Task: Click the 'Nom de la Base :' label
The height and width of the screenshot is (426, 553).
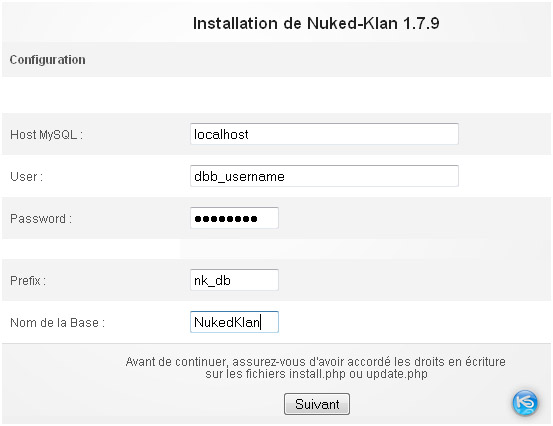Action: tap(57, 323)
